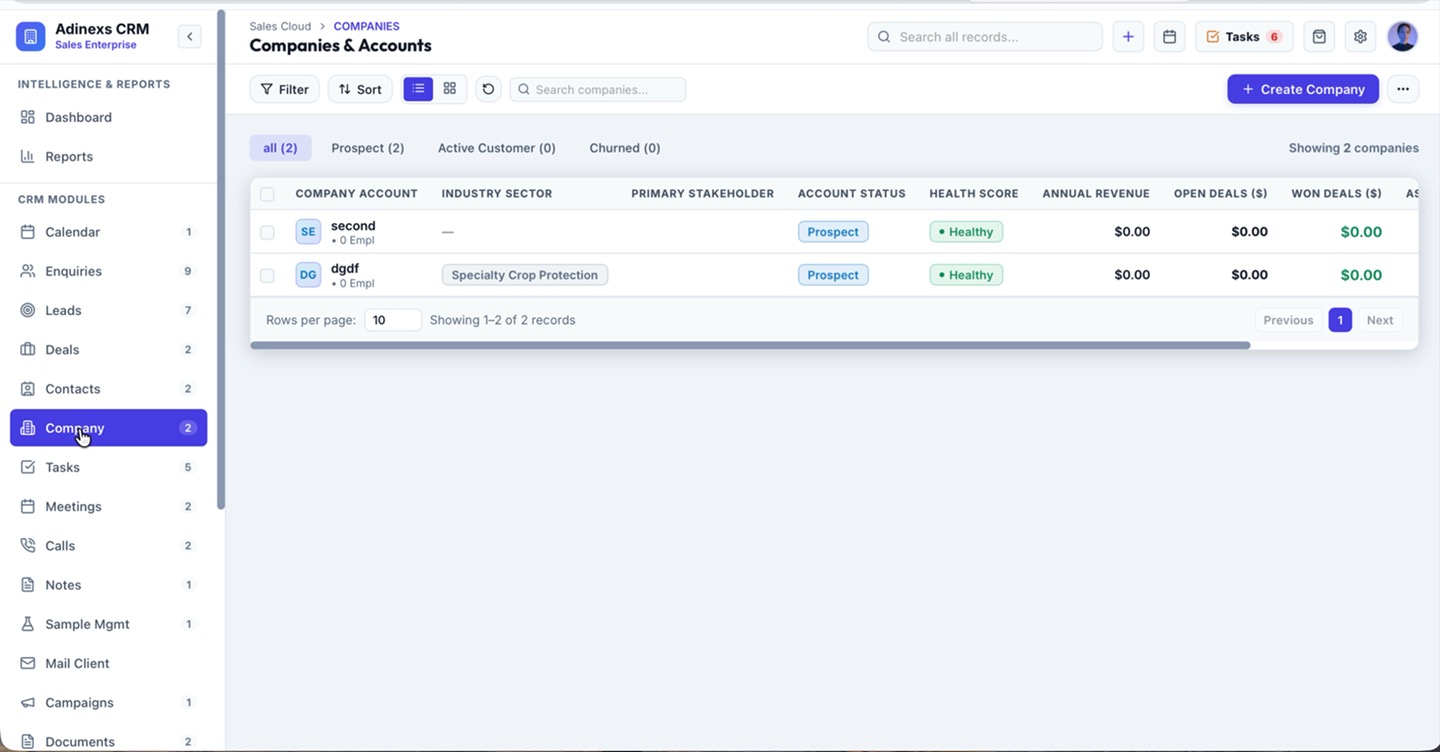Open the Campaigns module
The height and width of the screenshot is (752, 1440).
click(108, 702)
